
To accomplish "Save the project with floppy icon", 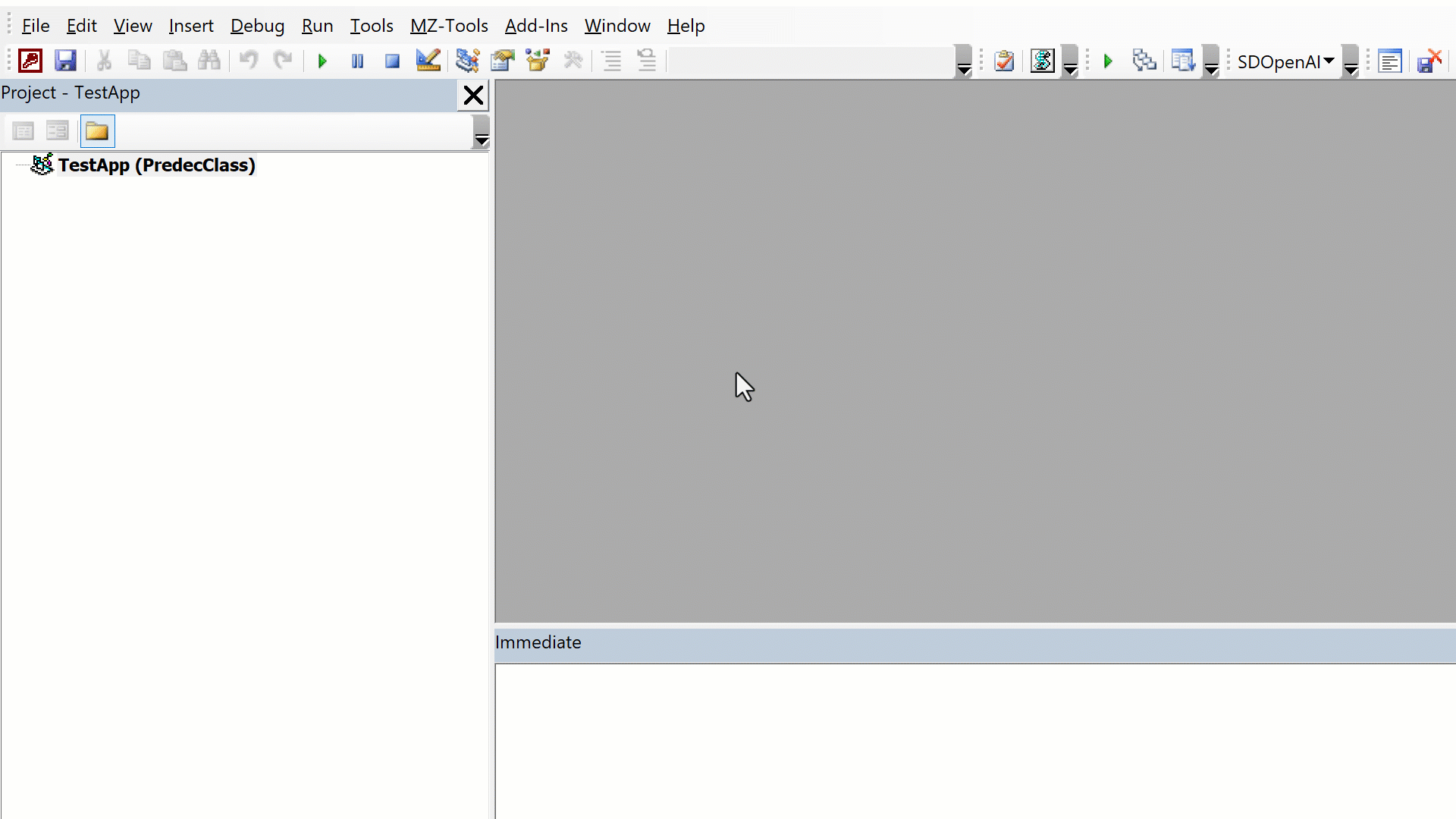I will 65,61.
